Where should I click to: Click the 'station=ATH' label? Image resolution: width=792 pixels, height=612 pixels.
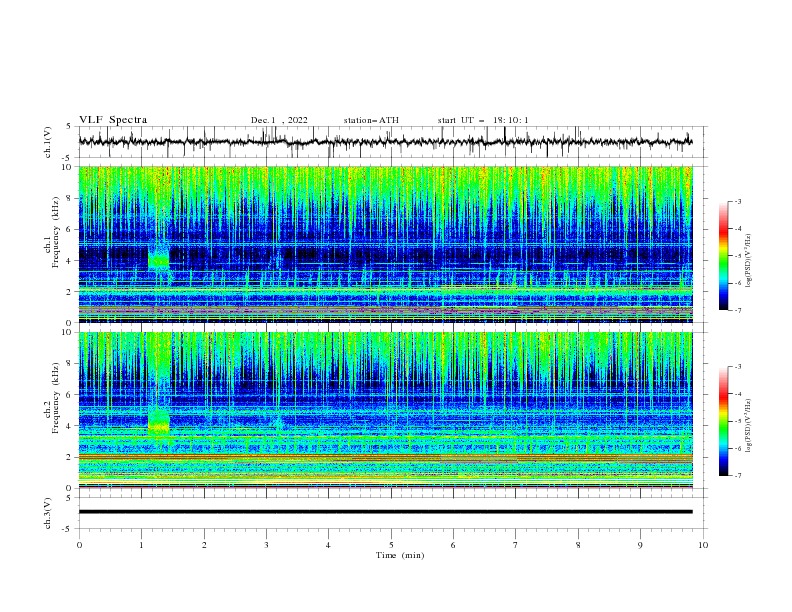pyautogui.click(x=371, y=120)
